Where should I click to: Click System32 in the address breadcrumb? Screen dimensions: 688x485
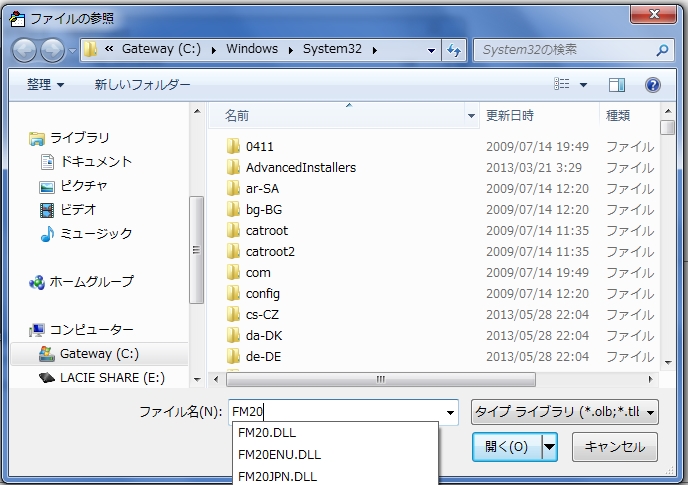[332, 49]
